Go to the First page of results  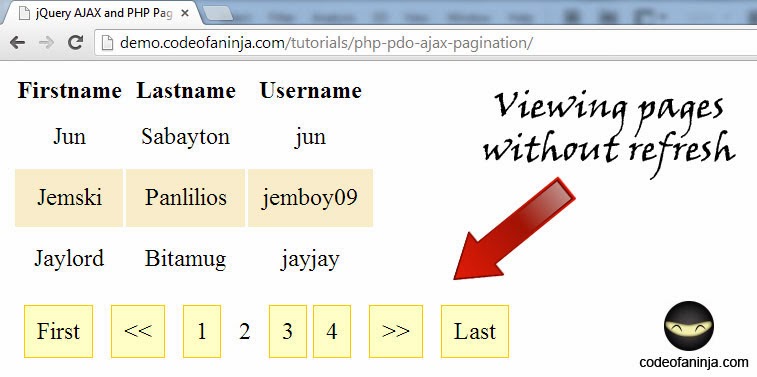[x=58, y=331]
